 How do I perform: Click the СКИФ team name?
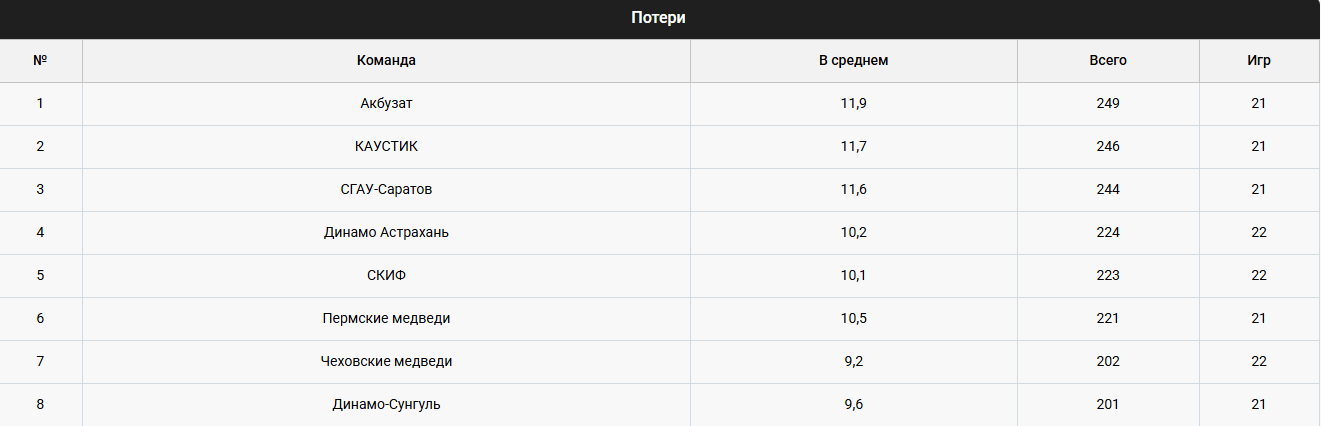click(386, 275)
